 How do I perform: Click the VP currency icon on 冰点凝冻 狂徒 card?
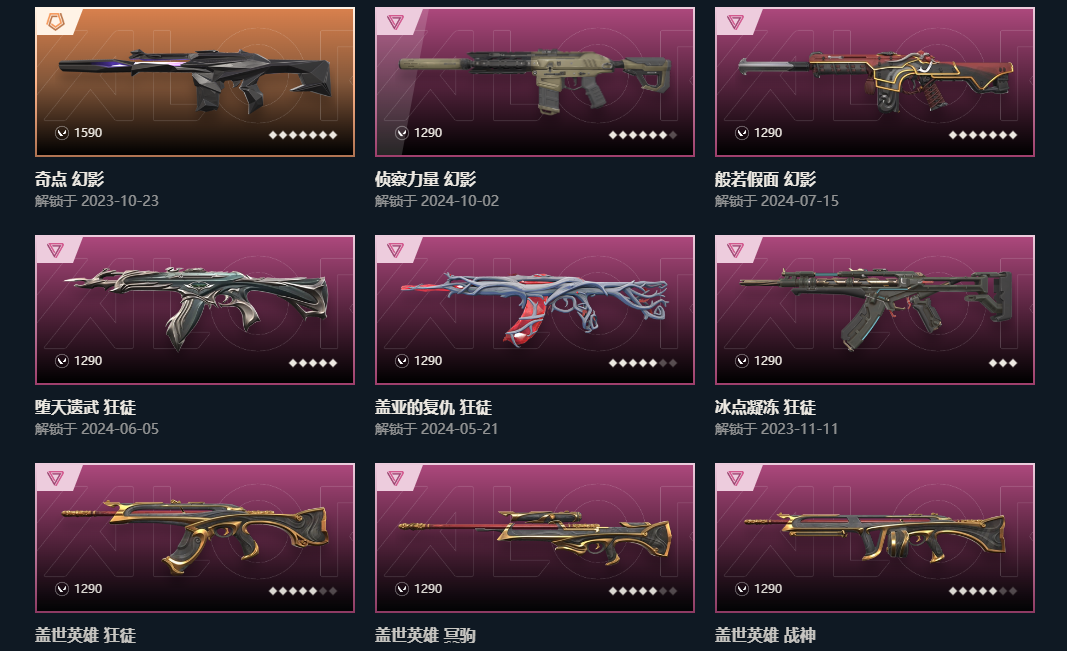coord(742,361)
